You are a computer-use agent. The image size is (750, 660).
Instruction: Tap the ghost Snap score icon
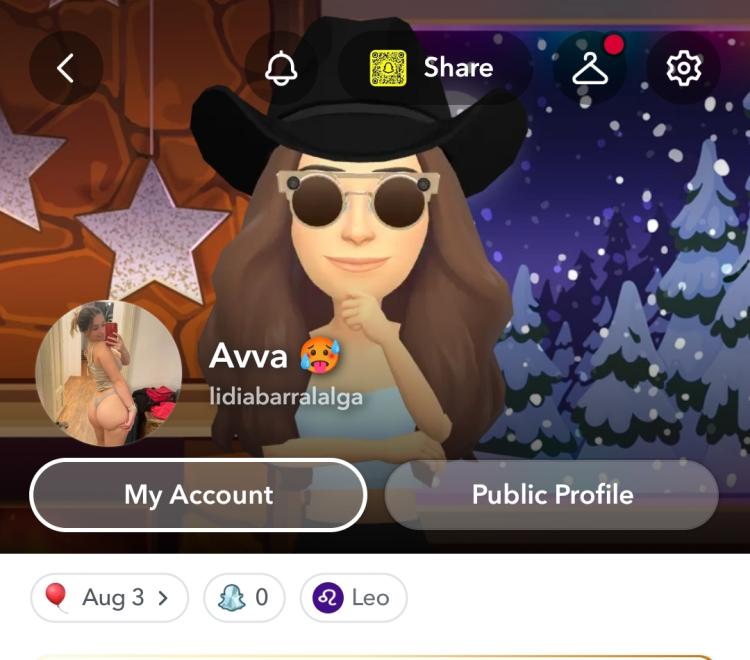click(x=232, y=597)
